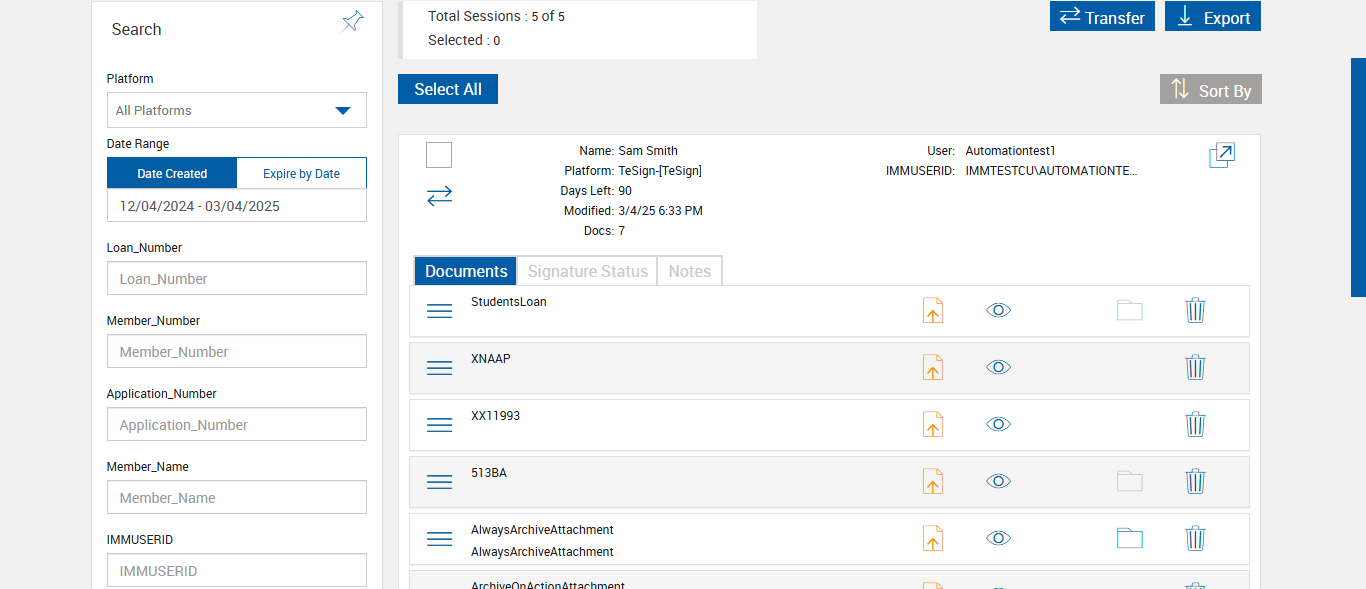The height and width of the screenshot is (589, 1366).
Task: Click platform value TeSign-[TeSign]
Action: coord(660,171)
